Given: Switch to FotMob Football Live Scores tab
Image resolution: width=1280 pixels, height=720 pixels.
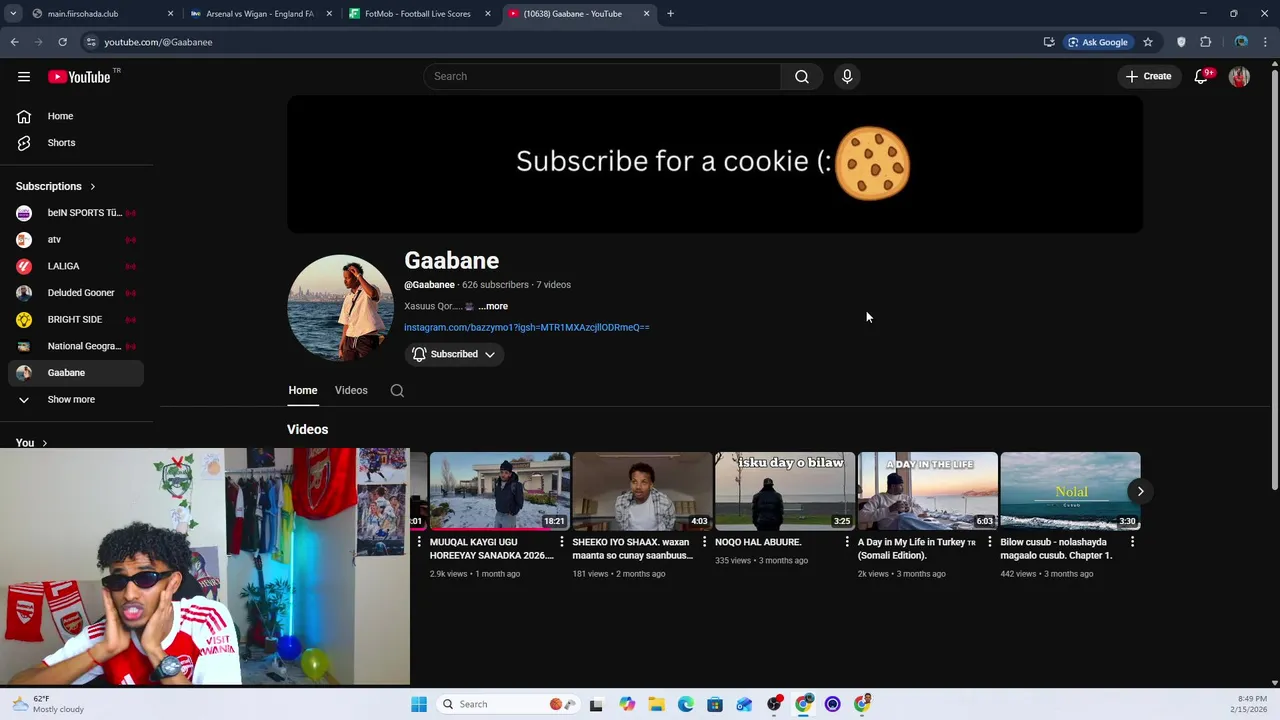Looking at the screenshot, I should 419,14.
